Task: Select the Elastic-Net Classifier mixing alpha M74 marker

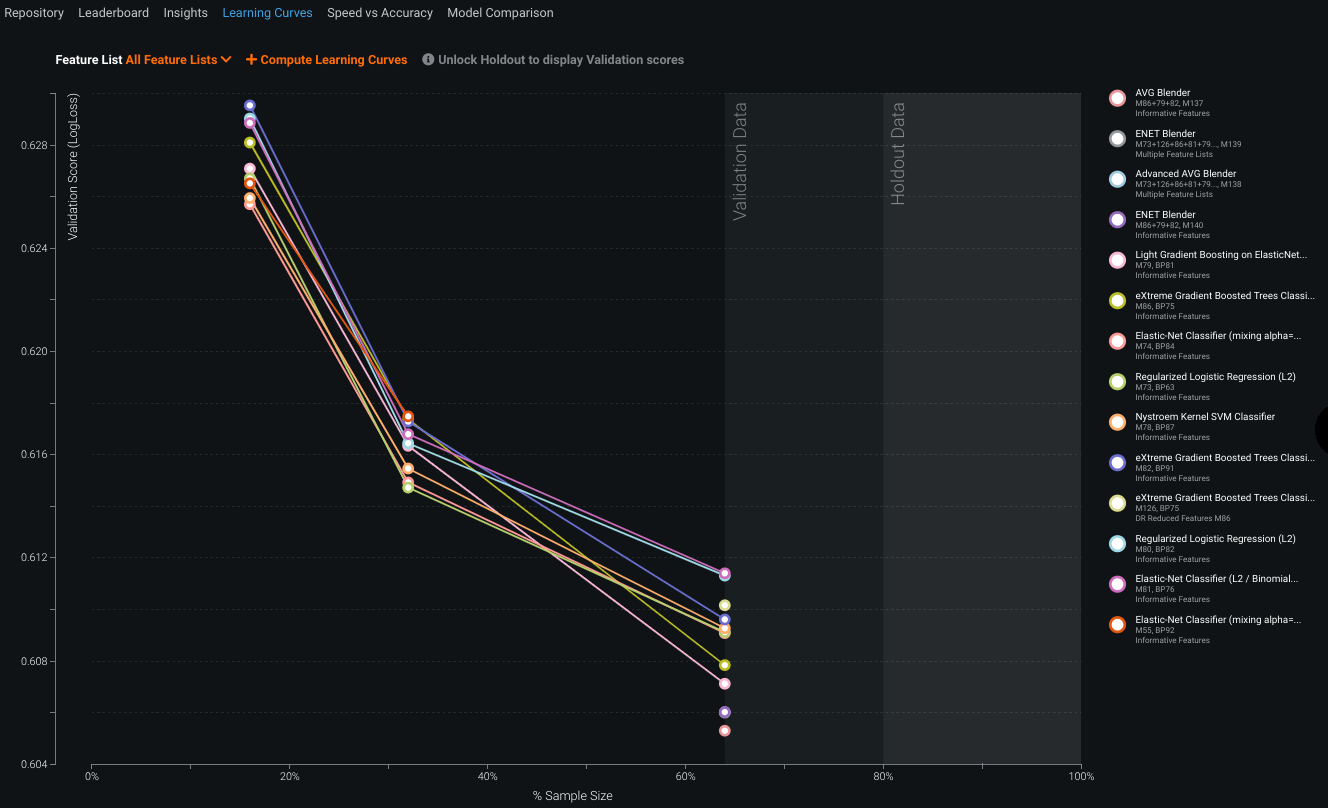Action: 1117,341
